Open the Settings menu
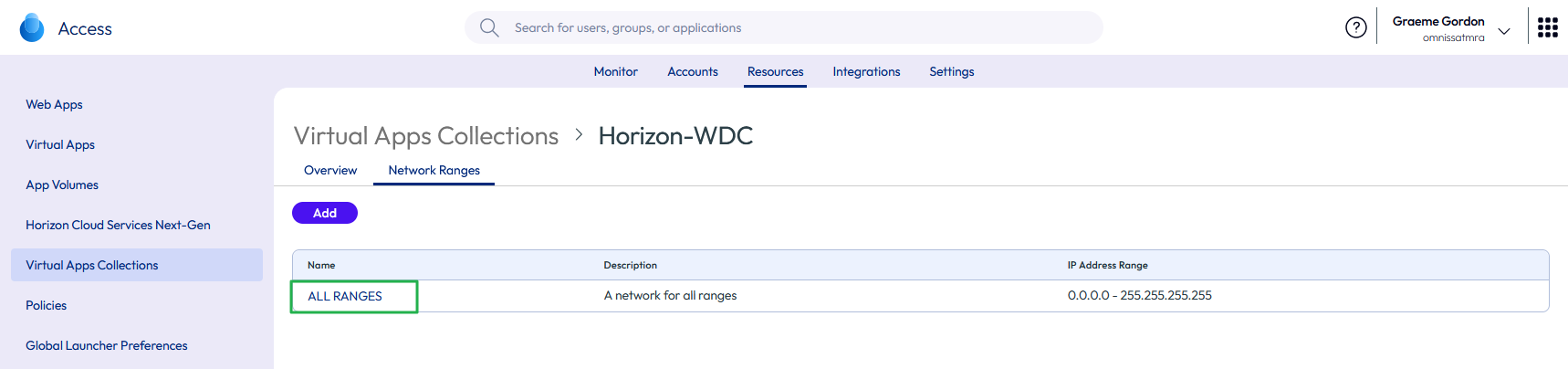Image resolution: width=1568 pixels, height=369 pixels. [x=951, y=72]
